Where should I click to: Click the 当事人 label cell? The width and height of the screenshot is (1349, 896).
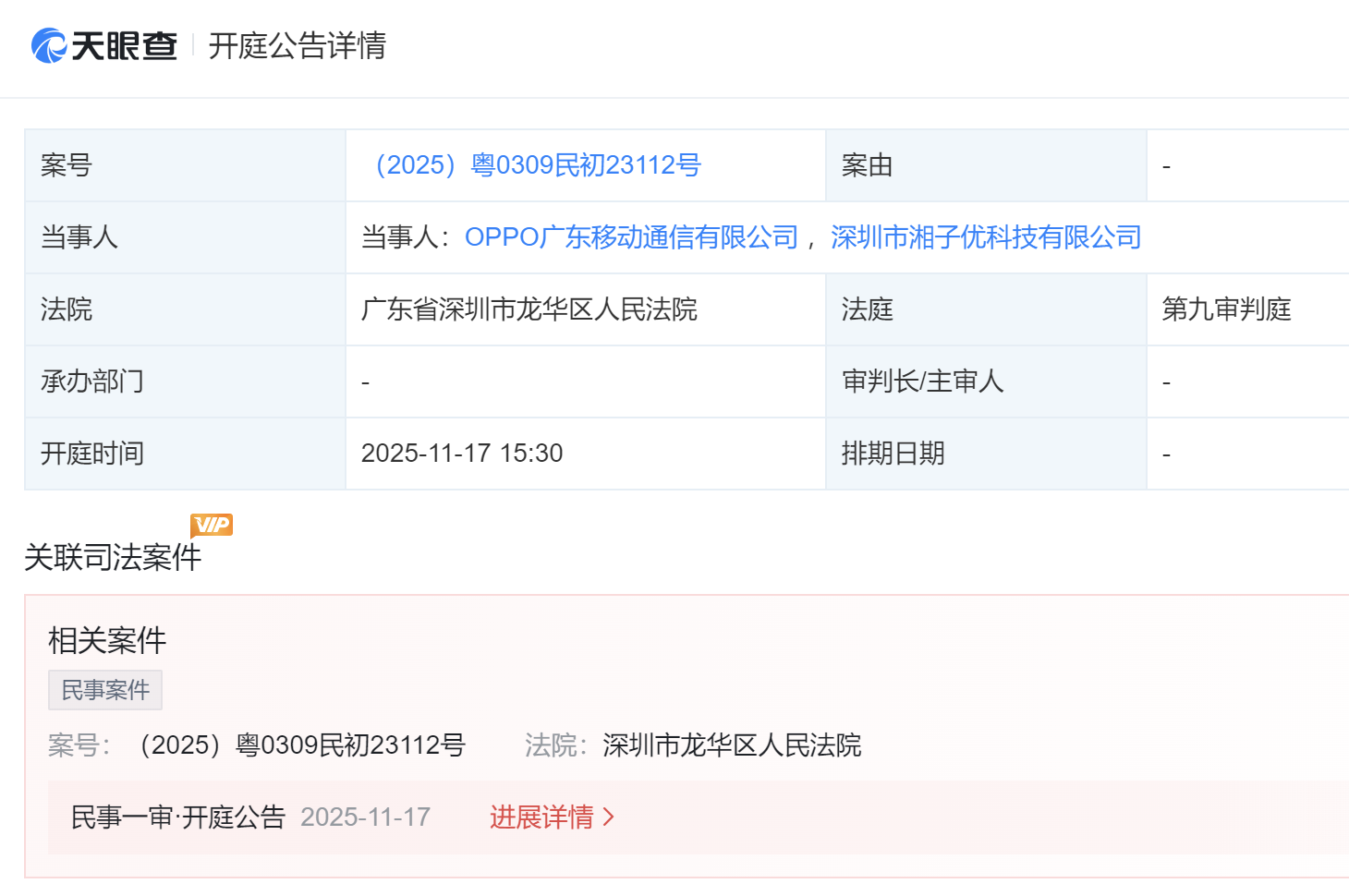(185, 237)
